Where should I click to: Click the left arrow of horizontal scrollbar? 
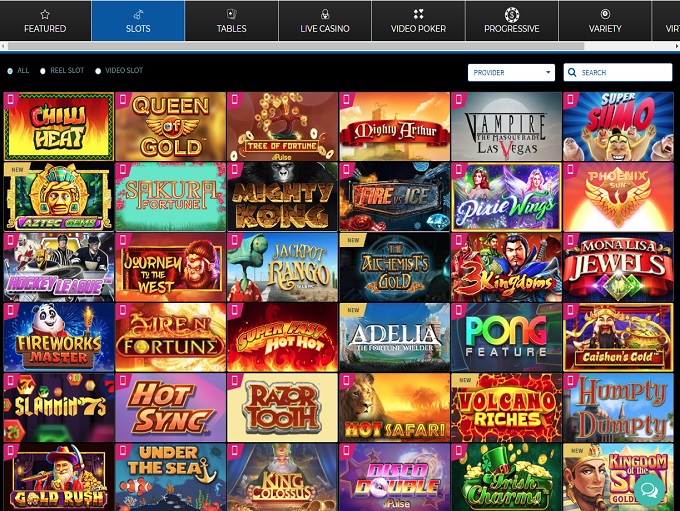tap(4, 46)
